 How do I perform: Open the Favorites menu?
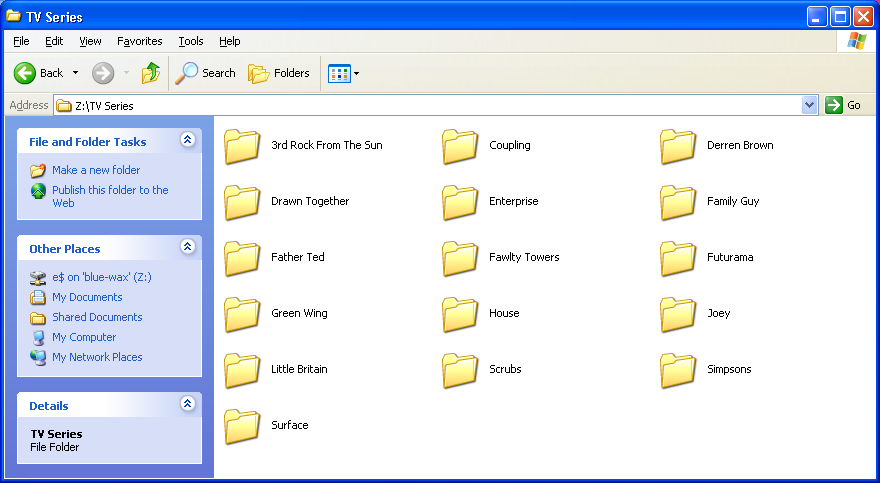pos(139,41)
